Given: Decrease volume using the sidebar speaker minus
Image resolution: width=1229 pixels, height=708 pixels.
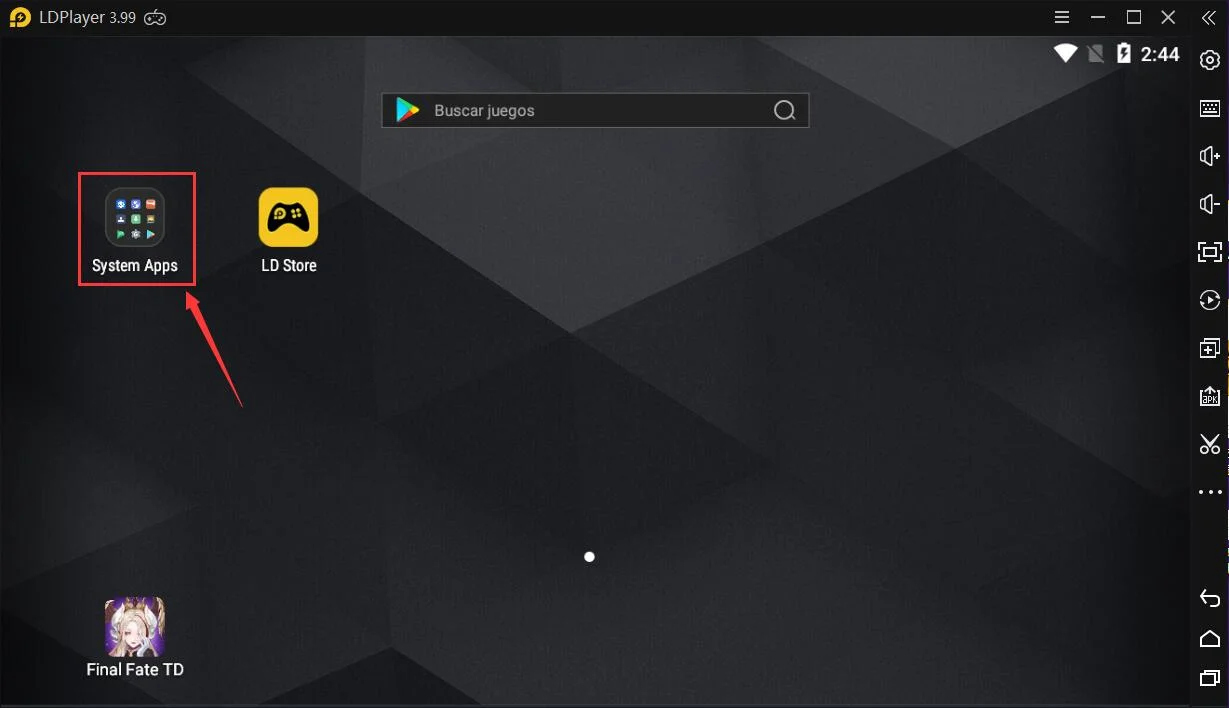Looking at the screenshot, I should click(1210, 204).
